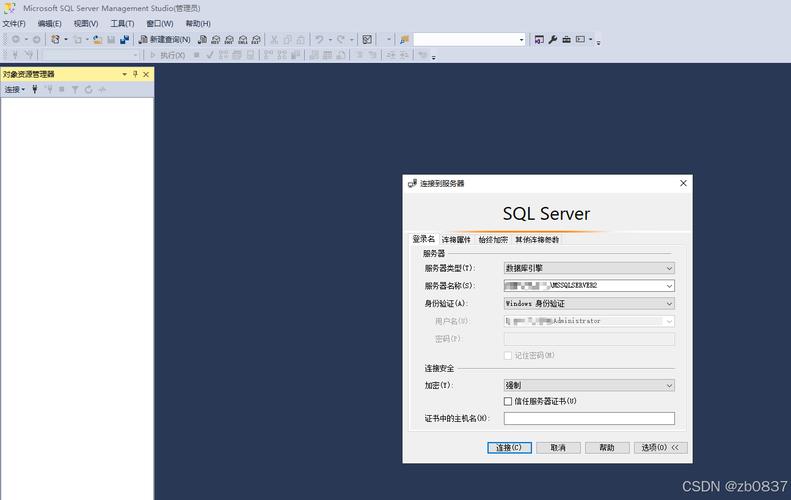This screenshot has width=791, height=500.
Task: Click the activity monitor icon after the redo button
Action: click(367, 39)
